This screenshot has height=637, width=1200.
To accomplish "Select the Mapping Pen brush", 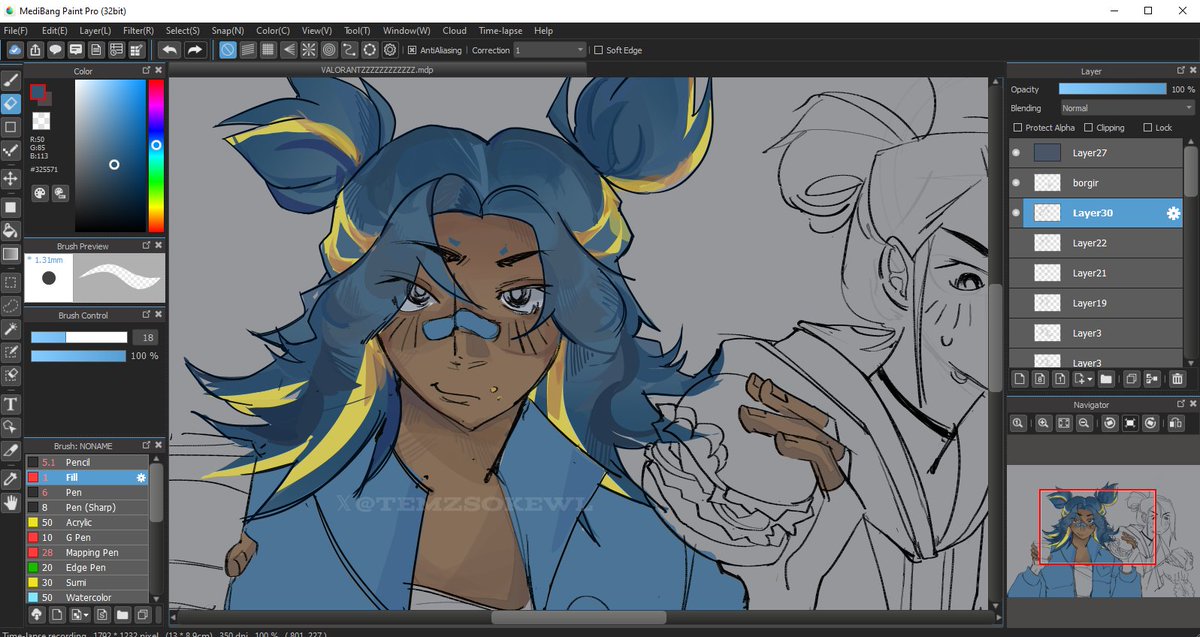I will point(86,553).
